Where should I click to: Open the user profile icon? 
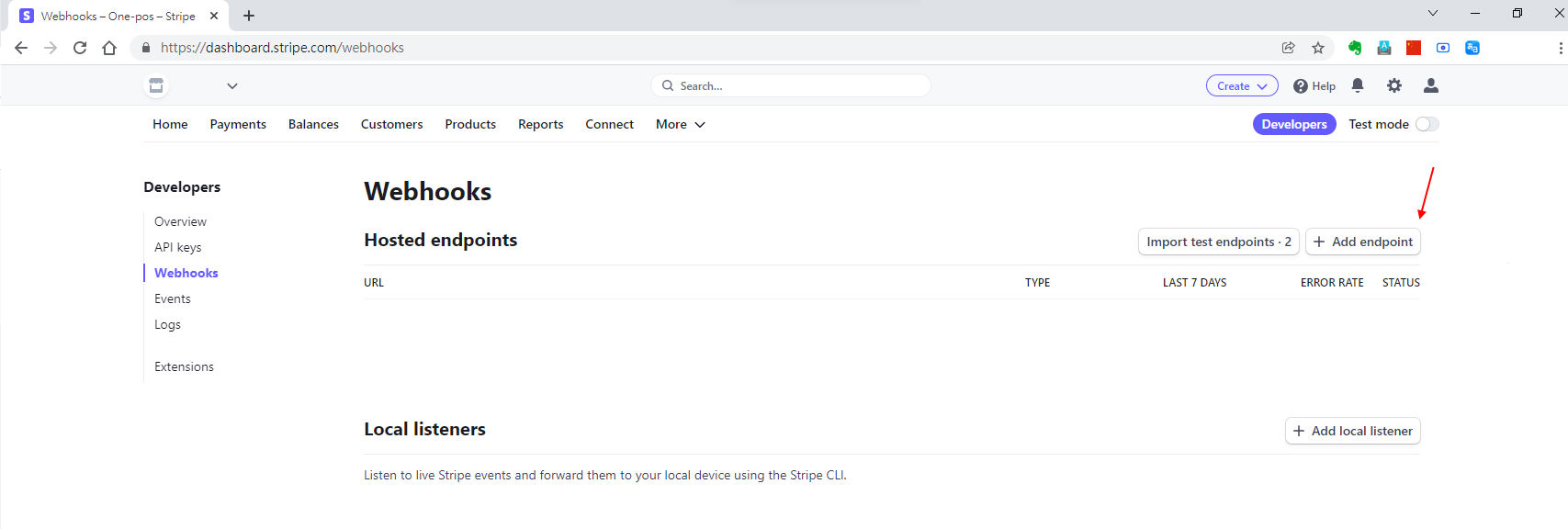1431,85
